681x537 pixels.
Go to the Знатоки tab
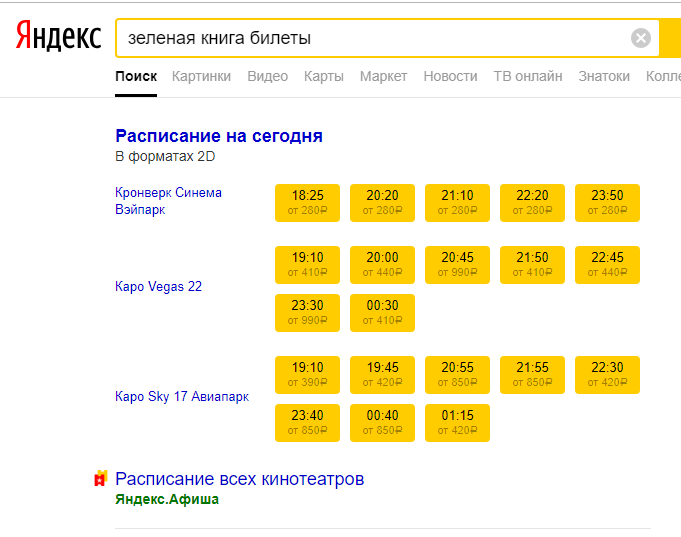[x=604, y=76]
